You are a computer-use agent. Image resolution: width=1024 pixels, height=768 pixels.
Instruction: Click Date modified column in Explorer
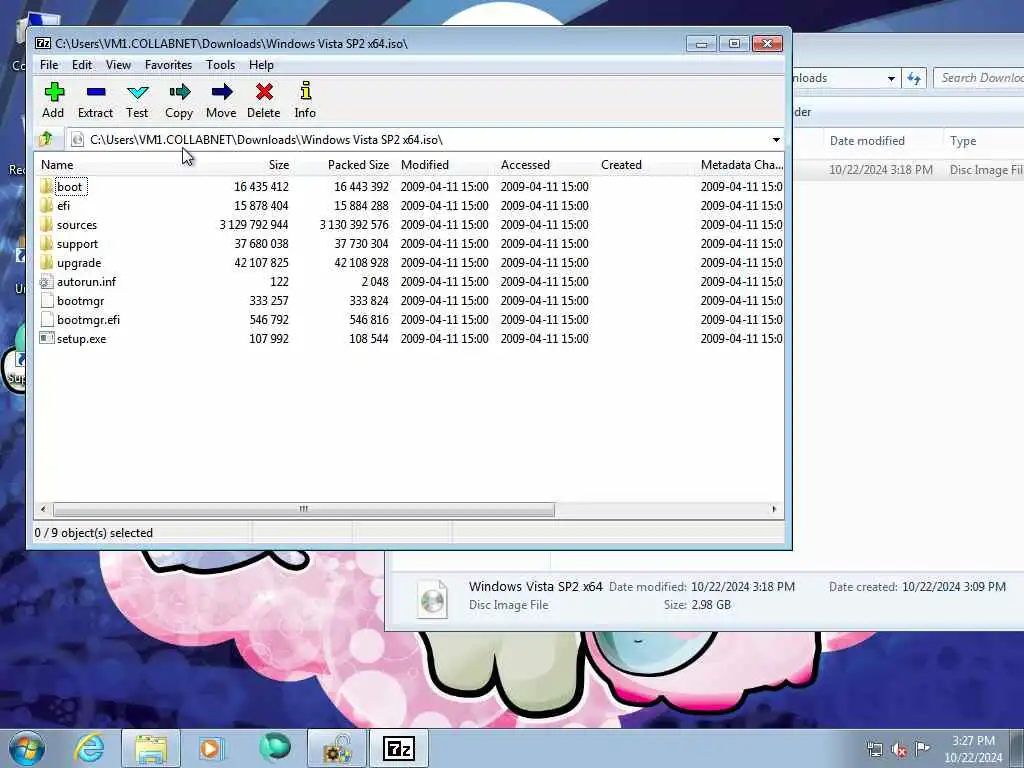pos(867,140)
